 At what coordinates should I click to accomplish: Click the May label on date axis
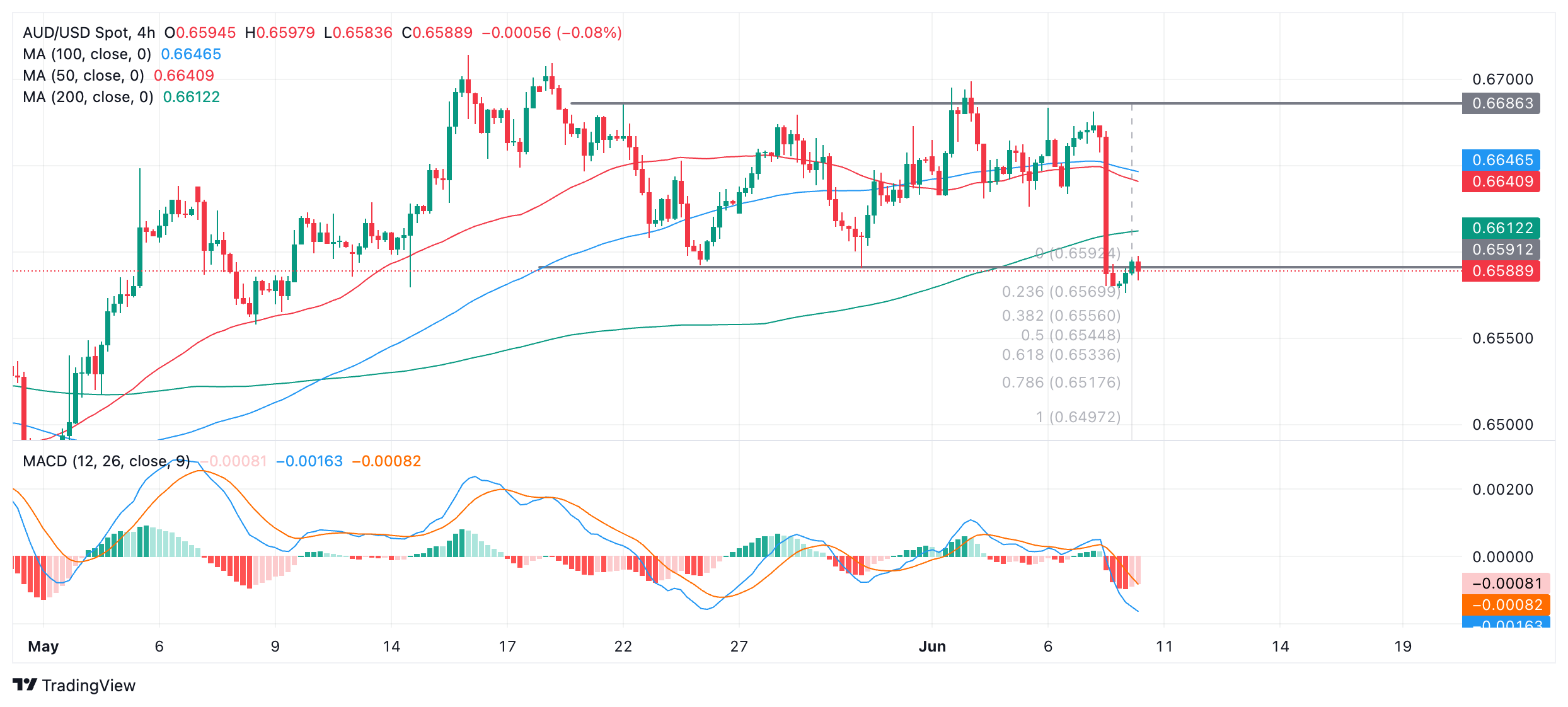(x=43, y=647)
